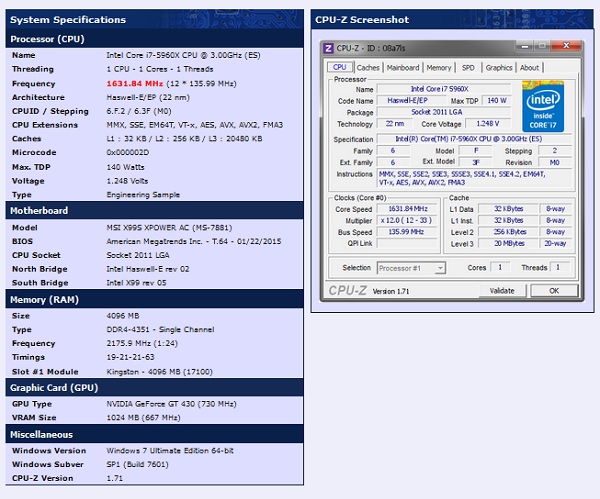600x499 pixels.
Task: Click the Windows 7 Ultimate Edition text
Action: (170, 450)
